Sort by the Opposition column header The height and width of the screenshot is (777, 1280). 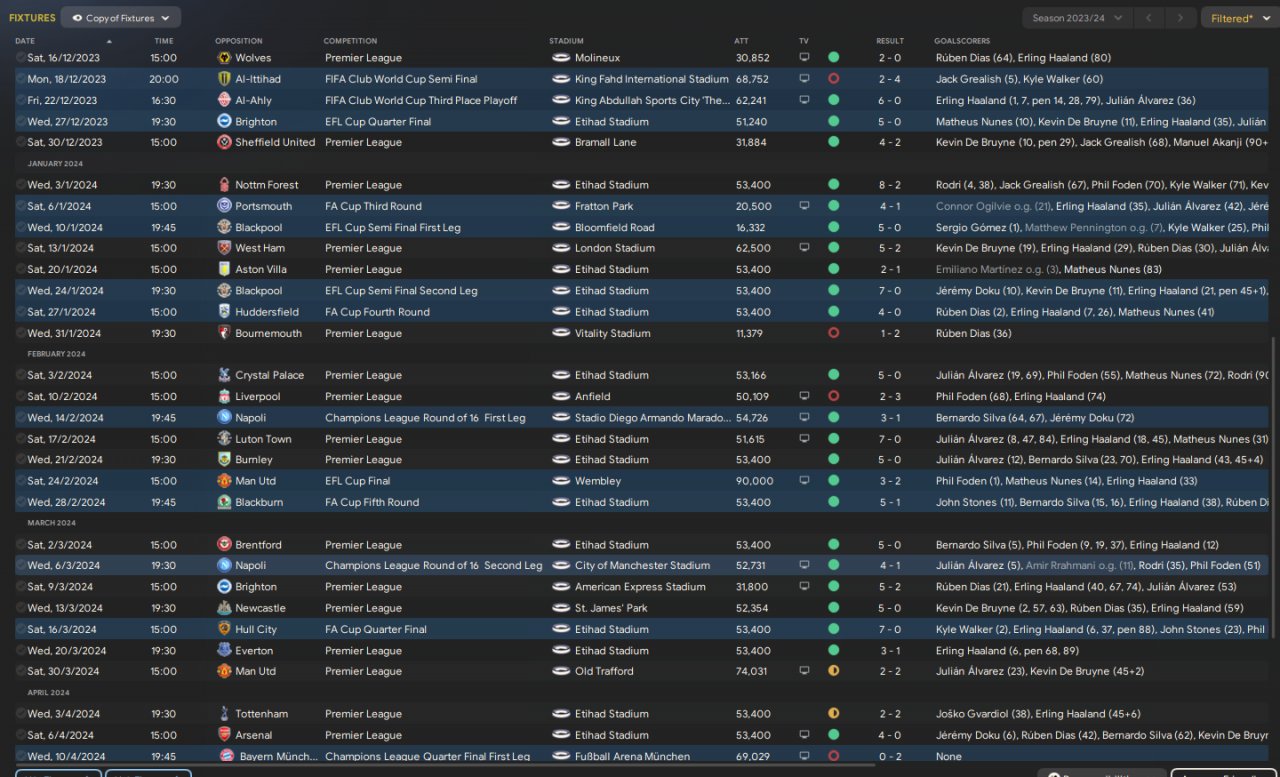pos(239,41)
